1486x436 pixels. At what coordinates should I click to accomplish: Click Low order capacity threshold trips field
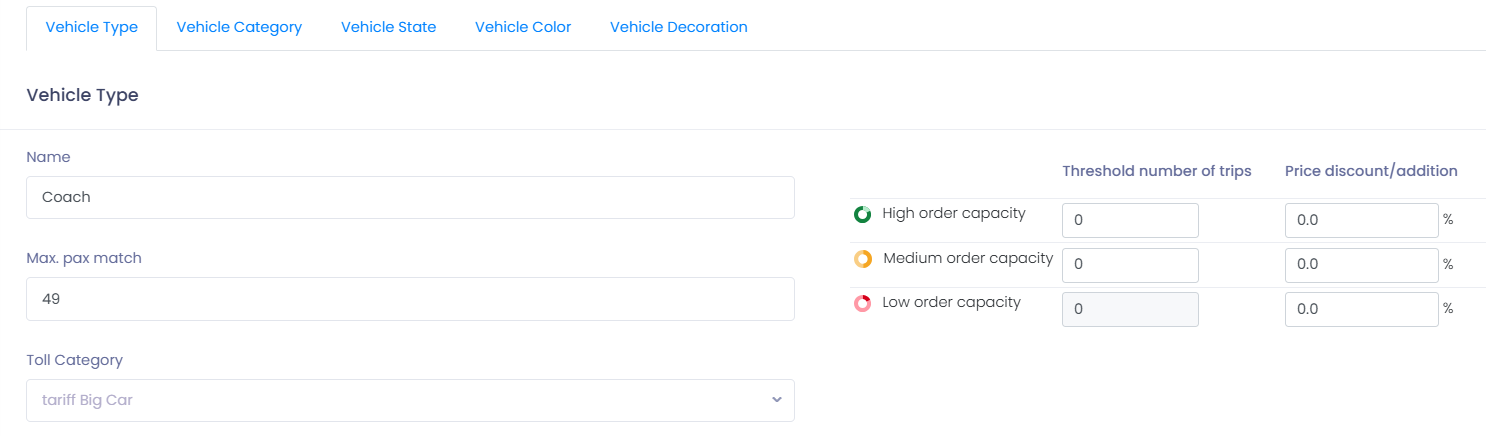1130,309
